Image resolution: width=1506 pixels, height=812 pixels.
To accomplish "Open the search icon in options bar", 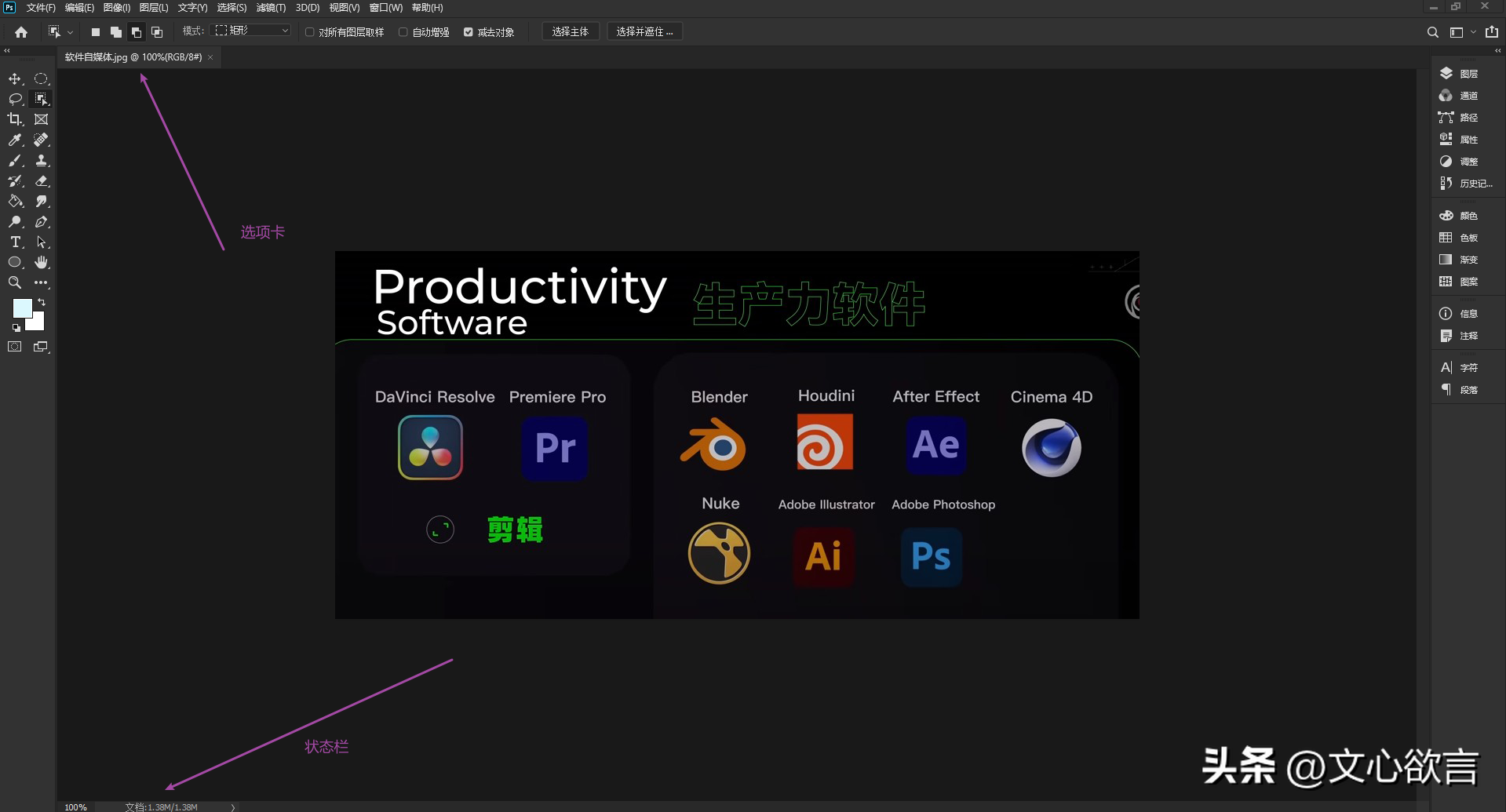I will (1432, 32).
